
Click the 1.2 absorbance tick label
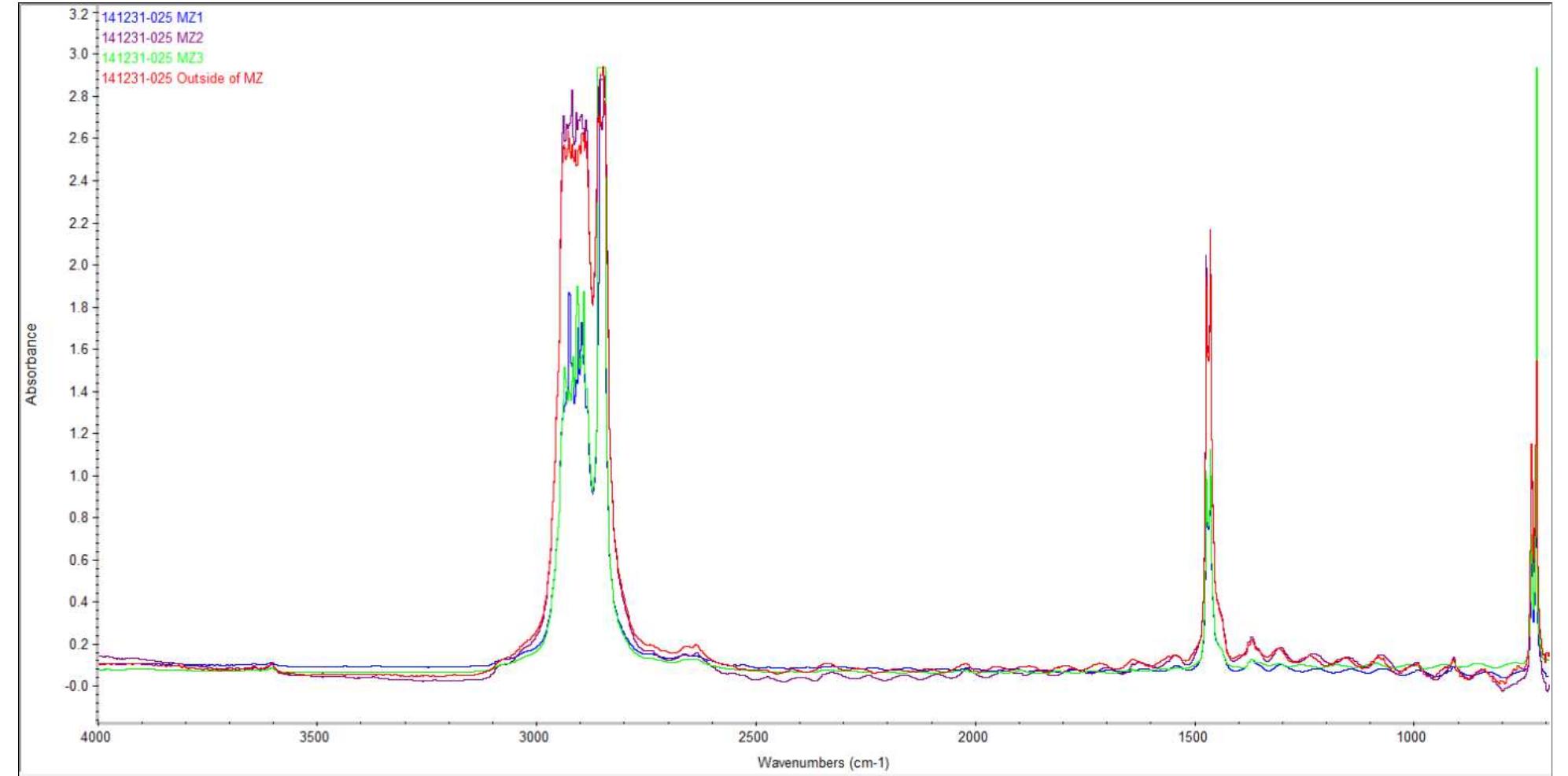coord(79,434)
